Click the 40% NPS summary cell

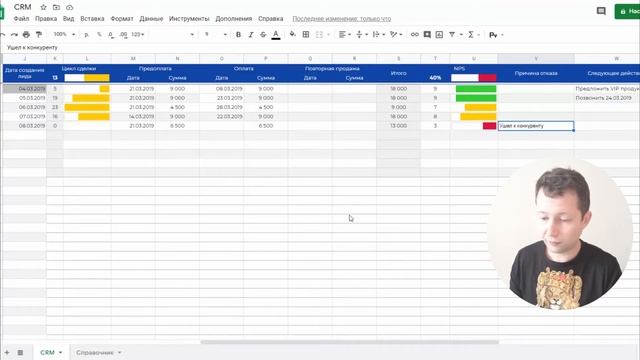coord(435,78)
